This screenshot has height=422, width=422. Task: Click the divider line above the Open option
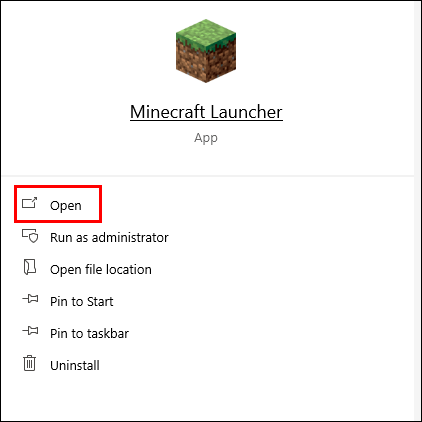pyautogui.click(x=208, y=176)
